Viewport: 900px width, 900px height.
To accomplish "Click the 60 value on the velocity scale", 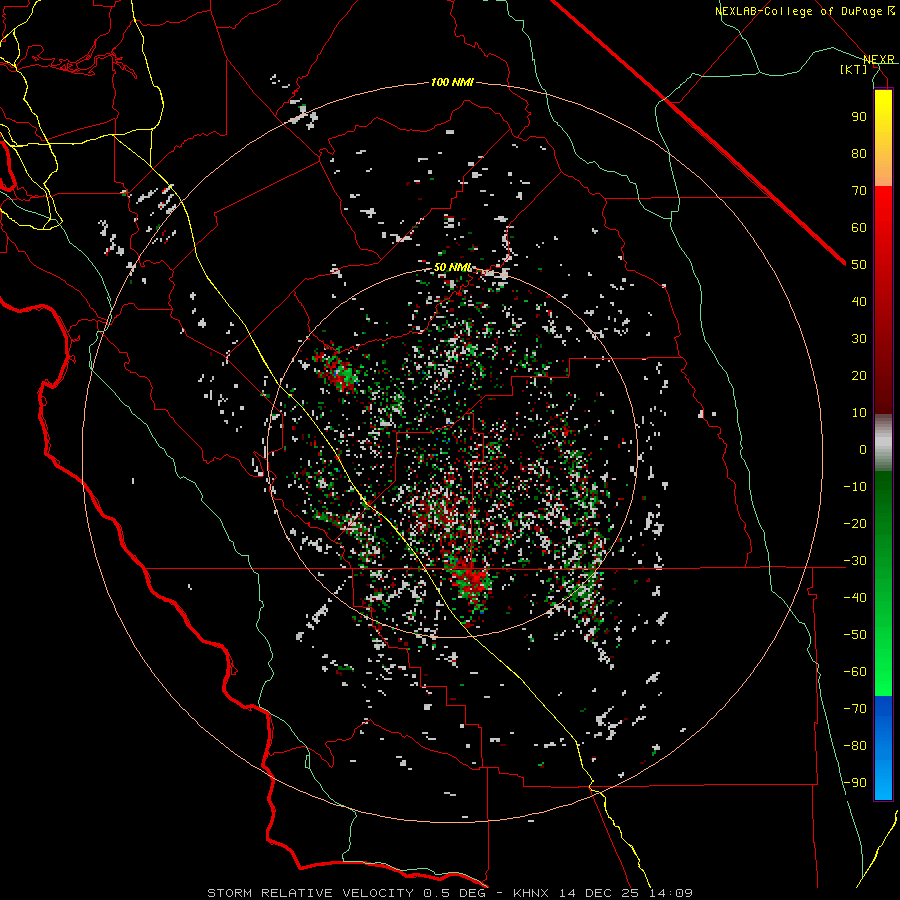I will click(x=859, y=228).
